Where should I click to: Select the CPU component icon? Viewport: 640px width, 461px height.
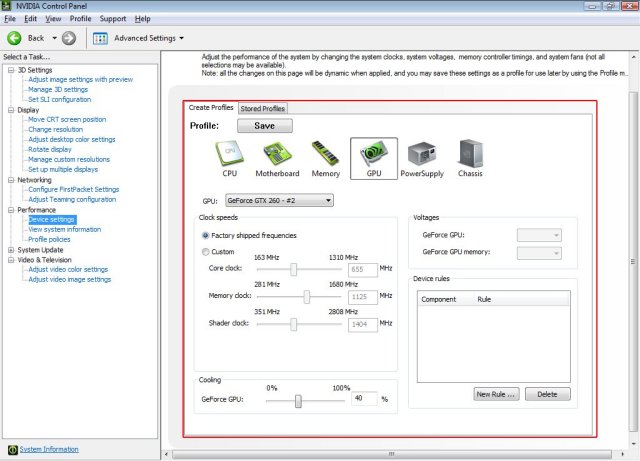(x=229, y=158)
